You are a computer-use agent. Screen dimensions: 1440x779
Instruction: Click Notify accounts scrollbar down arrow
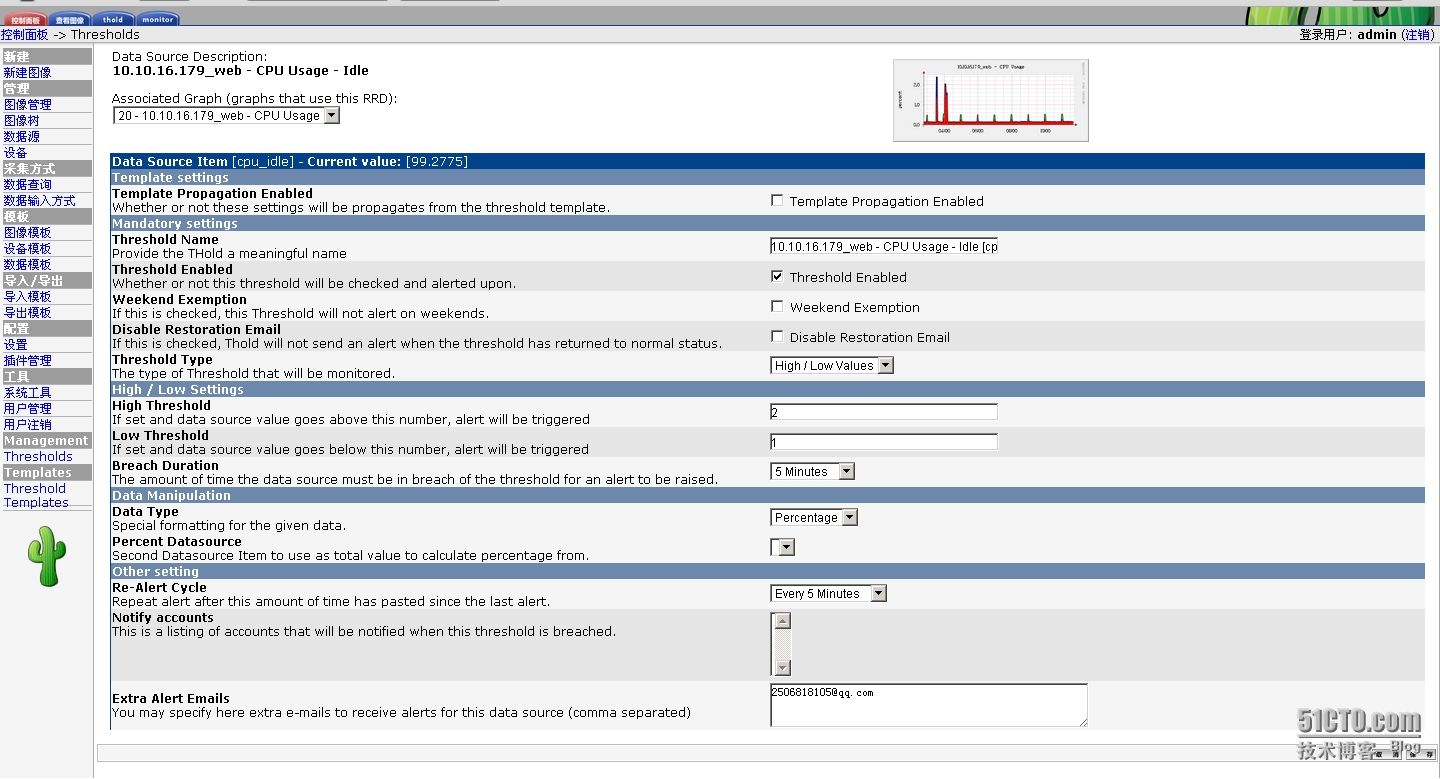pos(783,668)
